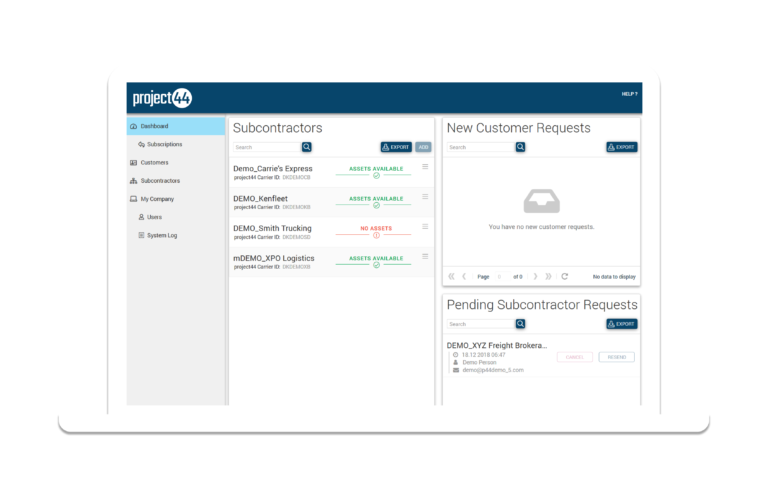Open Subcontractors in the sidebar

pyautogui.click(x=160, y=181)
